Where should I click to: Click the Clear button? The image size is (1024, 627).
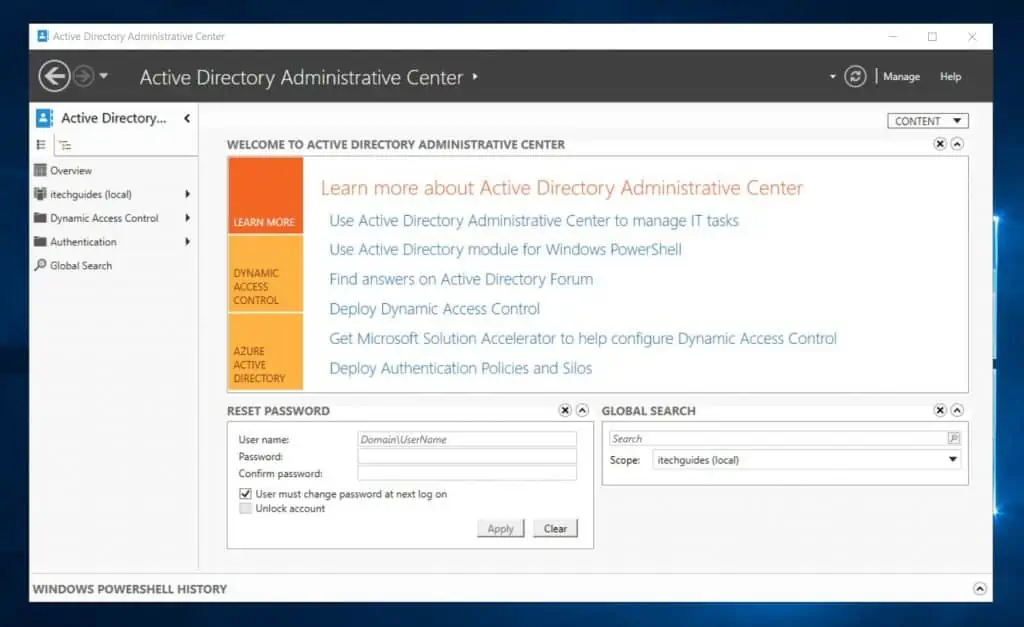point(556,528)
